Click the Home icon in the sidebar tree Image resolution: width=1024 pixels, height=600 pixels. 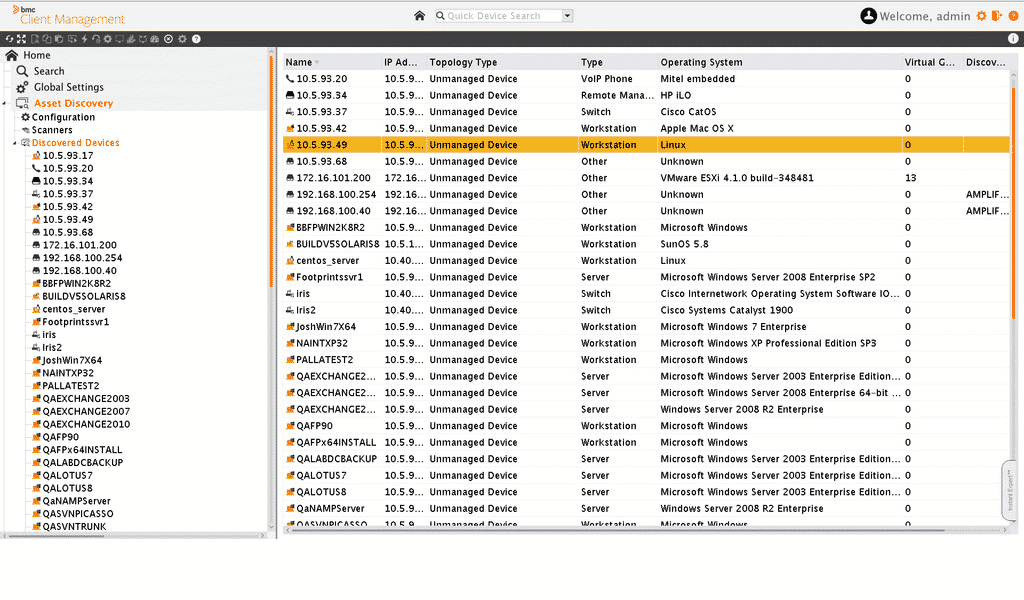pyautogui.click(x=12, y=55)
